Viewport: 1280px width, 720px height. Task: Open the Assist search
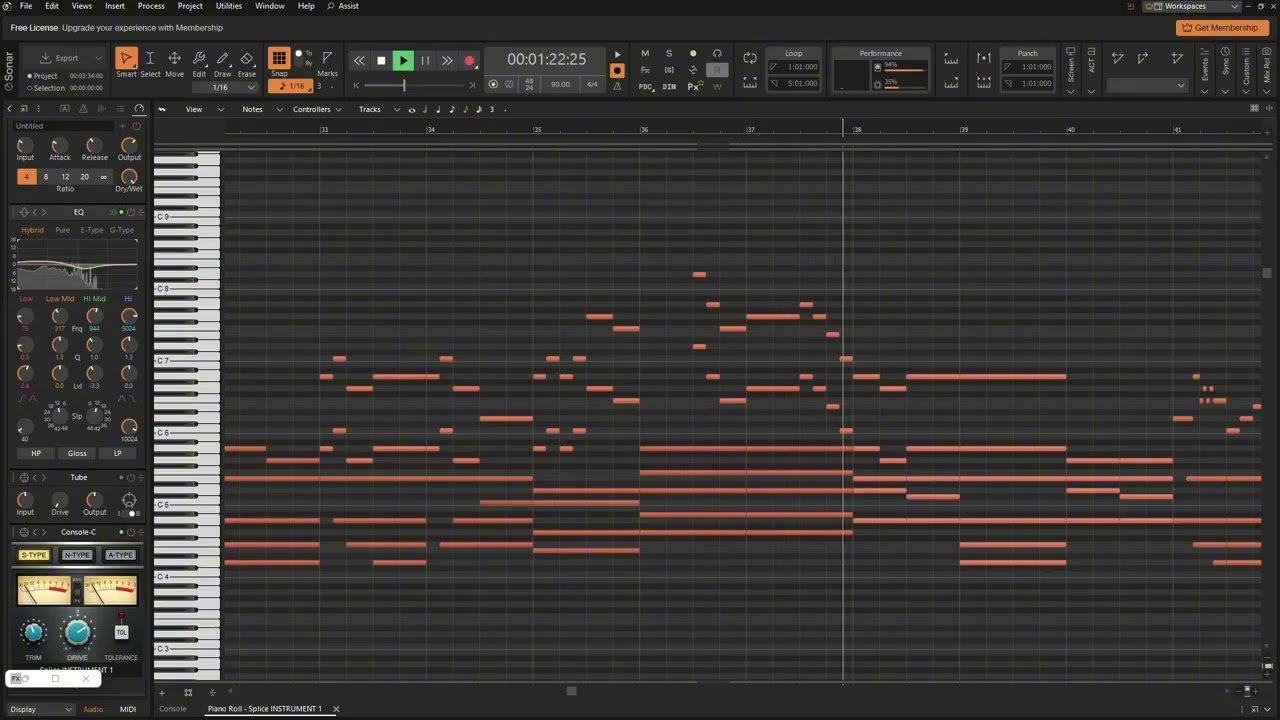[343, 6]
